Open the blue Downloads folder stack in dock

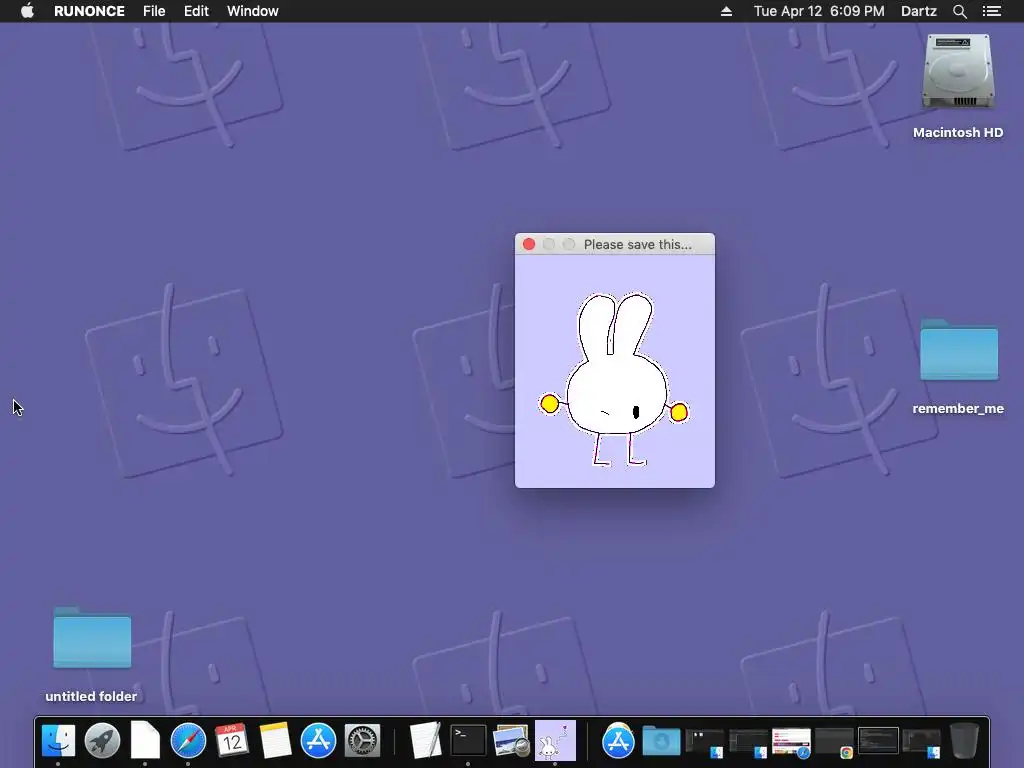661,741
